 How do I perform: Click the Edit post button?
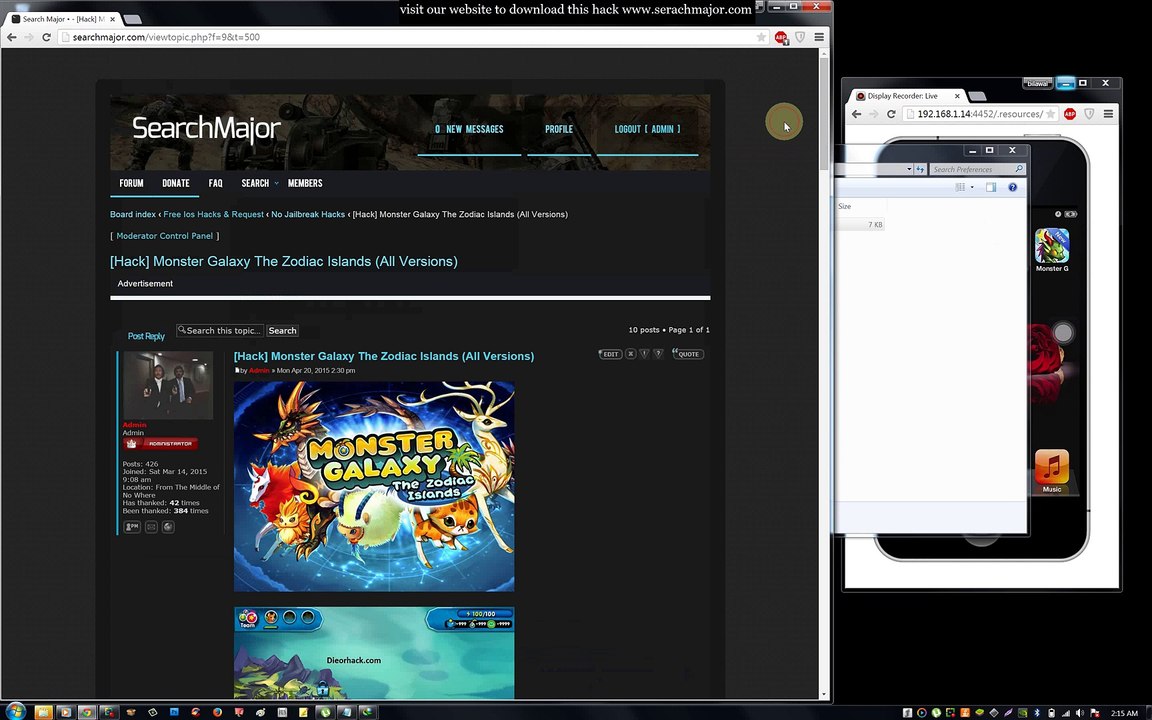[610, 354]
